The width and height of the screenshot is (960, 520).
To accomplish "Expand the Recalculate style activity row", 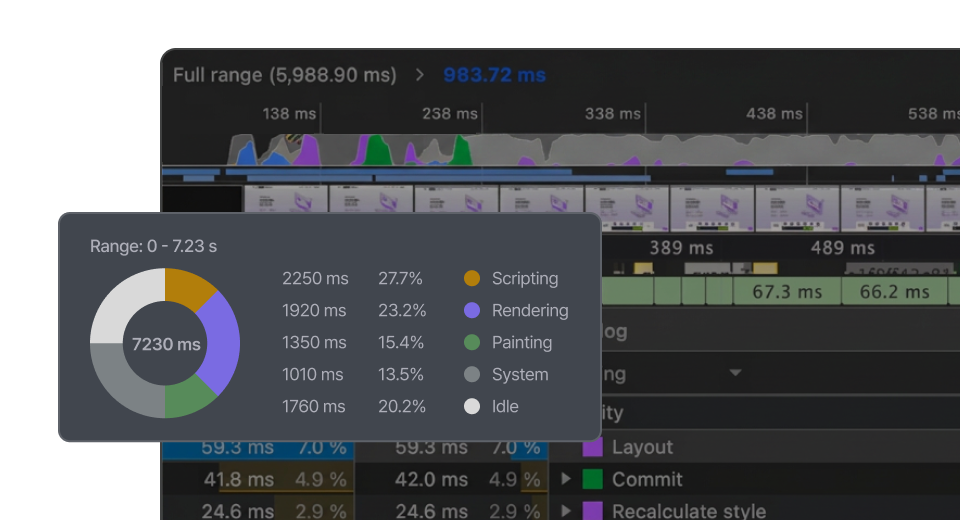I will 566,511.
